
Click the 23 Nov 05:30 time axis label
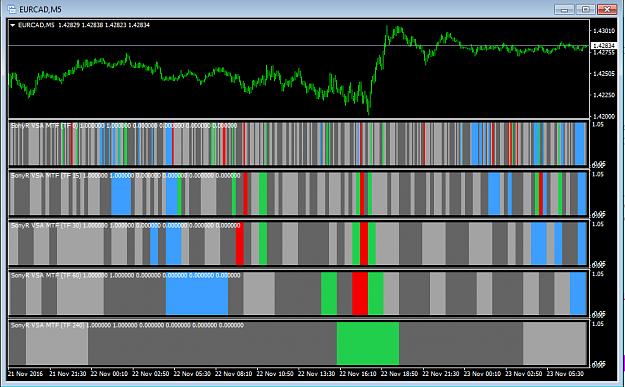point(565,374)
